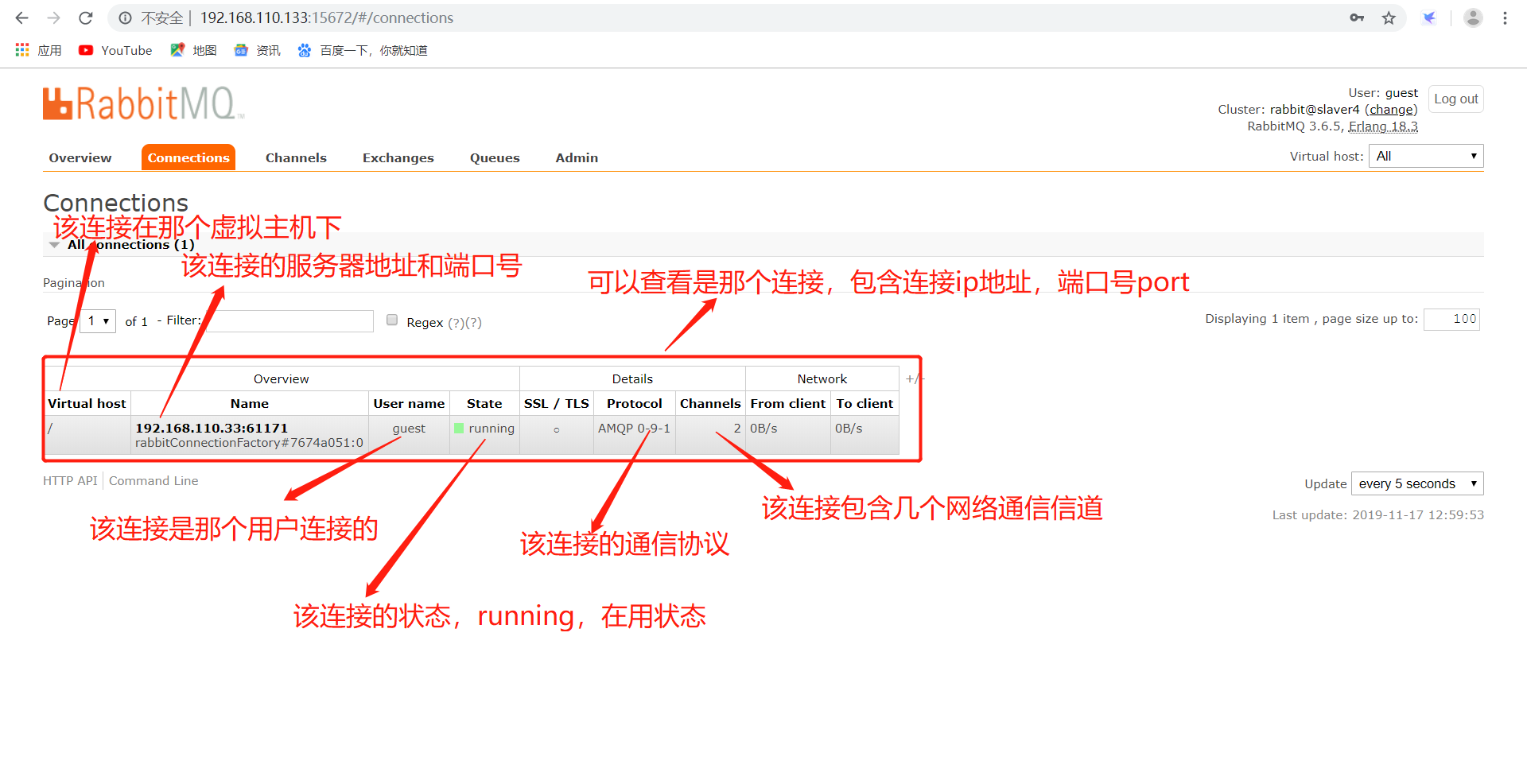Open the +/- column selector
1527x784 pixels.
(913, 378)
